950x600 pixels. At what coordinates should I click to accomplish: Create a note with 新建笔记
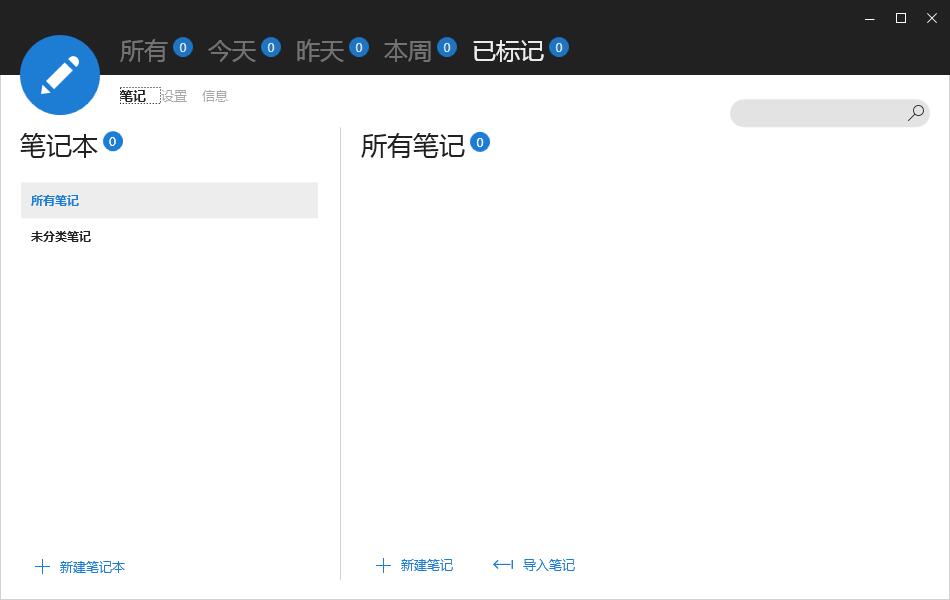click(427, 565)
